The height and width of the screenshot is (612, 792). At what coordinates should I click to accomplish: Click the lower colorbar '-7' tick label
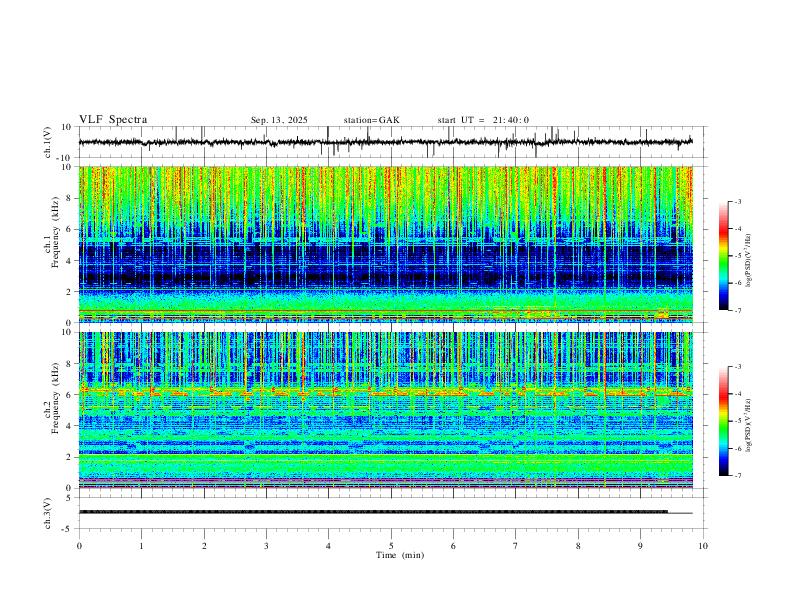tap(738, 476)
